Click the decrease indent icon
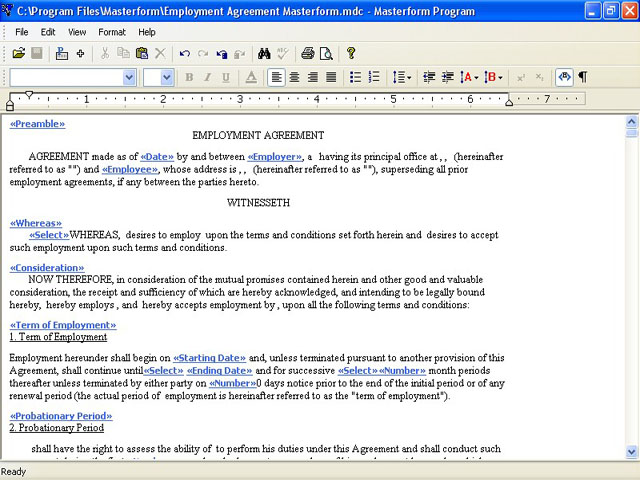640x480 pixels. [x=429, y=77]
